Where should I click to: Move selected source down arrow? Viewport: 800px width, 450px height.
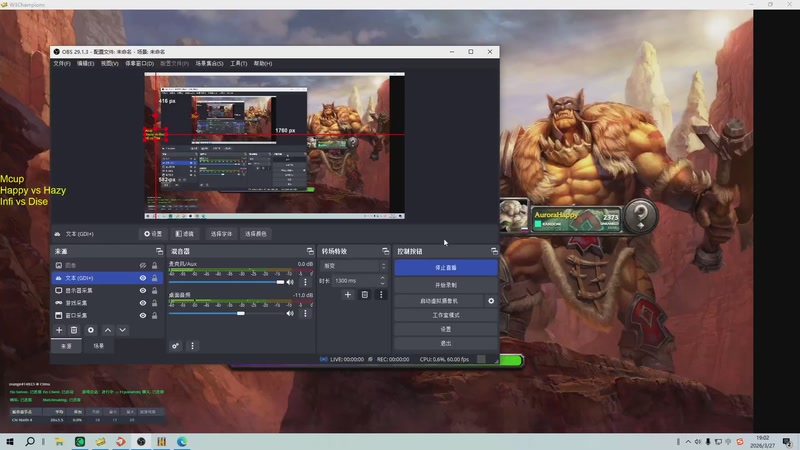coord(122,330)
